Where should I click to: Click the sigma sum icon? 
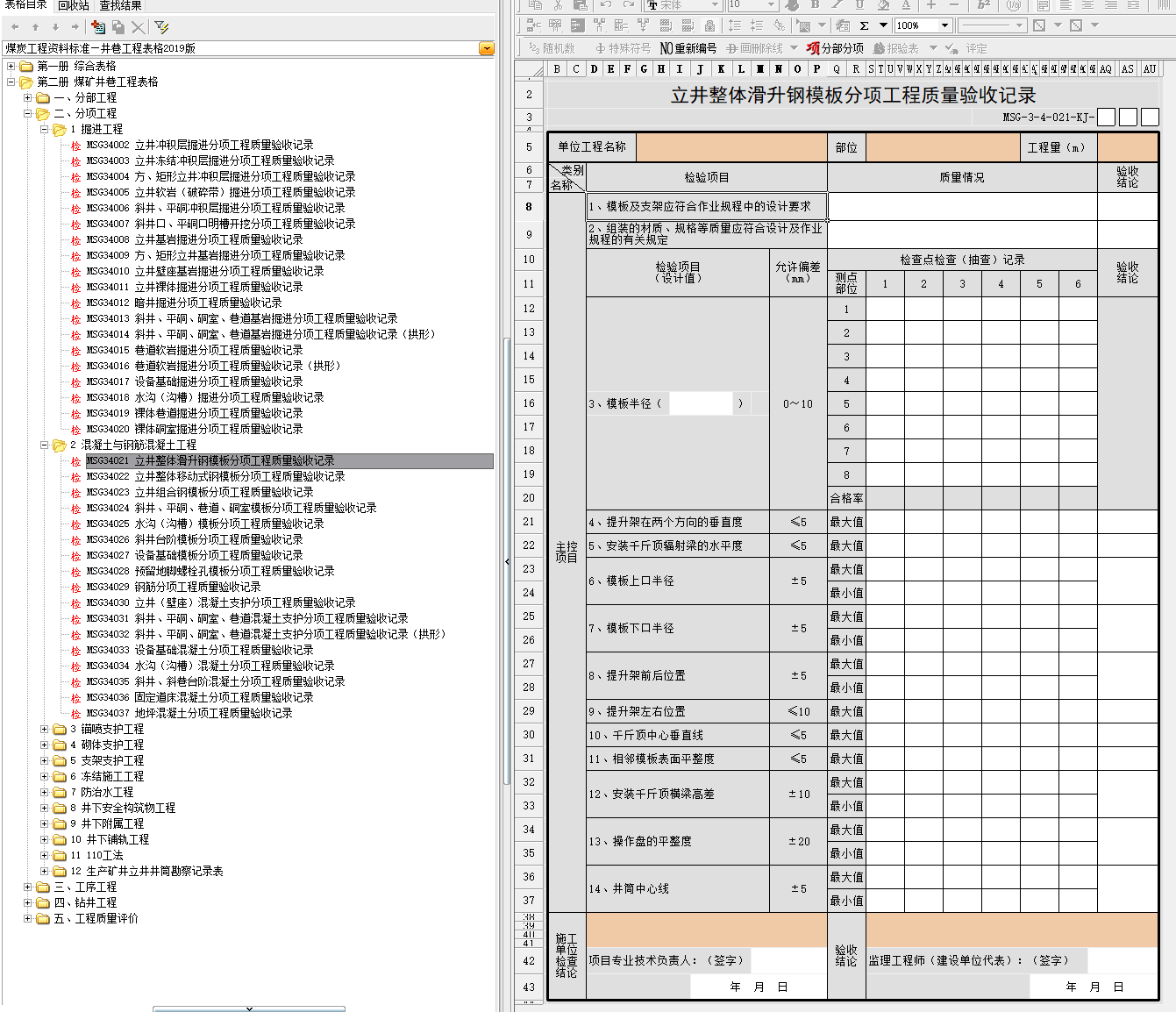pos(865,25)
